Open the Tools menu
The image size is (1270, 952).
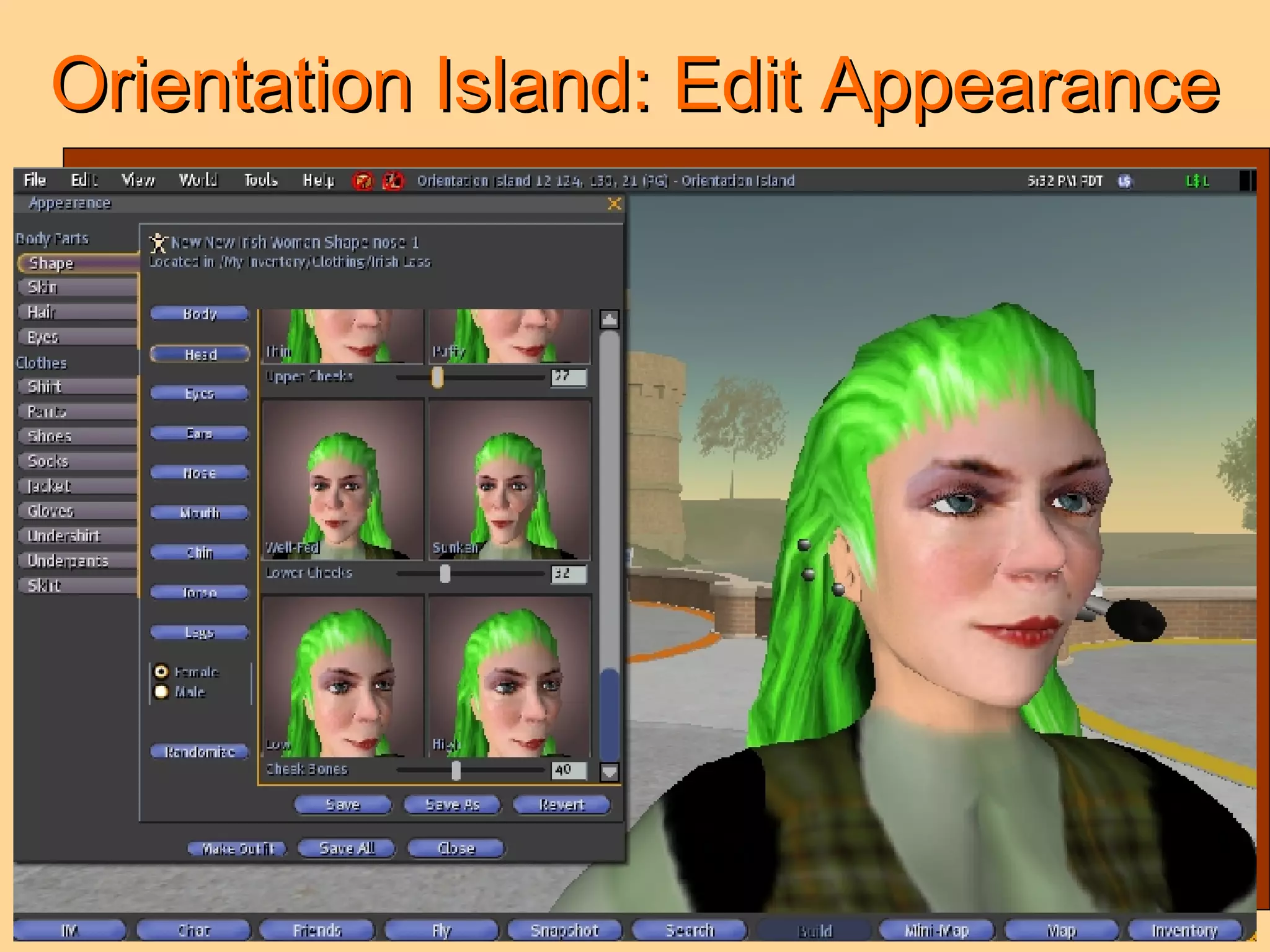260,180
